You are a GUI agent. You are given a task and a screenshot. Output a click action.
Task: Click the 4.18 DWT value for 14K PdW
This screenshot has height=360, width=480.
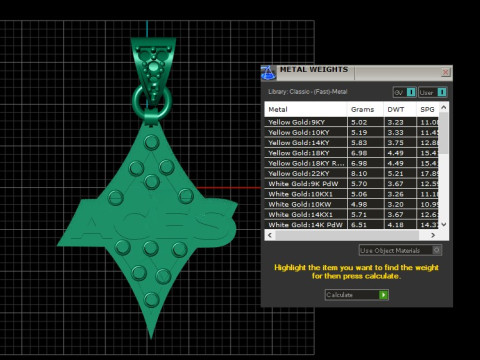click(x=395, y=225)
